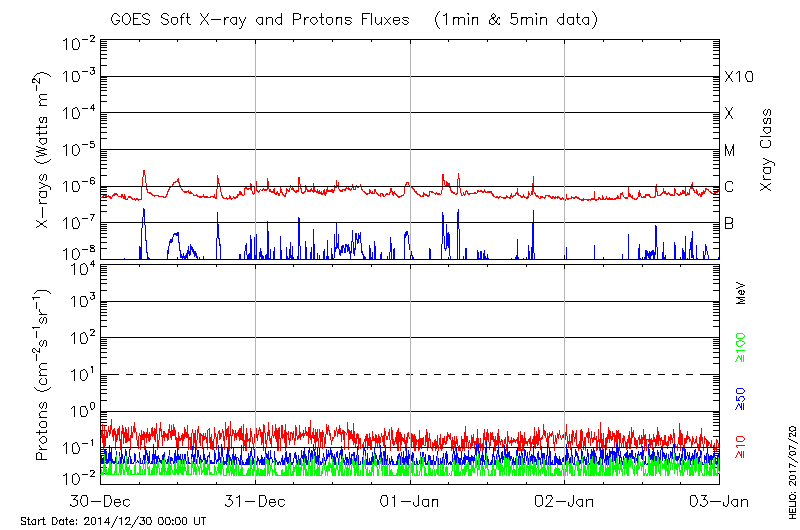This screenshot has width=800, height=530.
Task: Click the 'Start Date: 2014/12/30 00:00 UT' text
Action: (113, 521)
